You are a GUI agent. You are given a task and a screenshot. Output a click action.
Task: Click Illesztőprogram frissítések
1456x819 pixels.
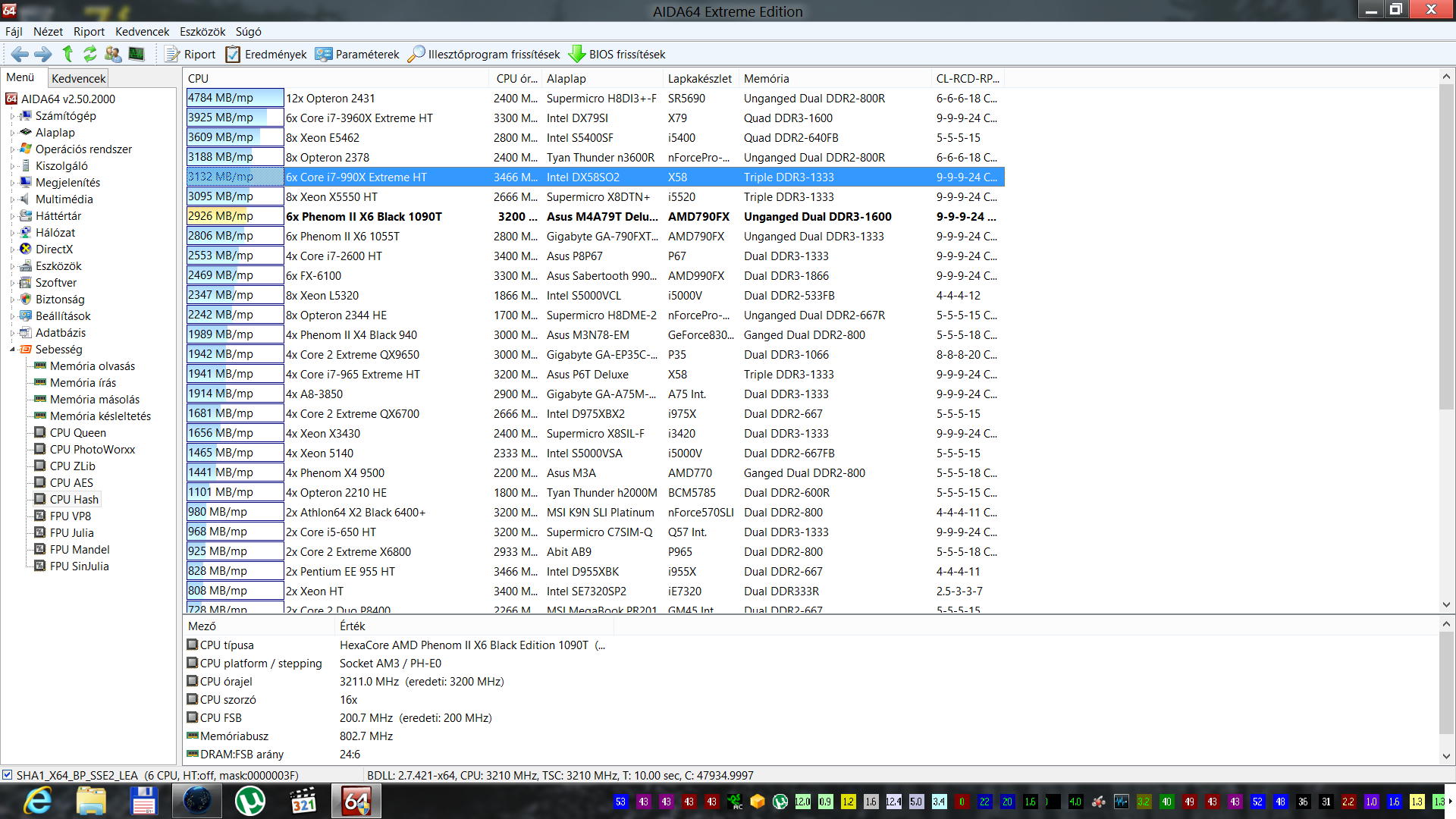click(x=484, y=54)
